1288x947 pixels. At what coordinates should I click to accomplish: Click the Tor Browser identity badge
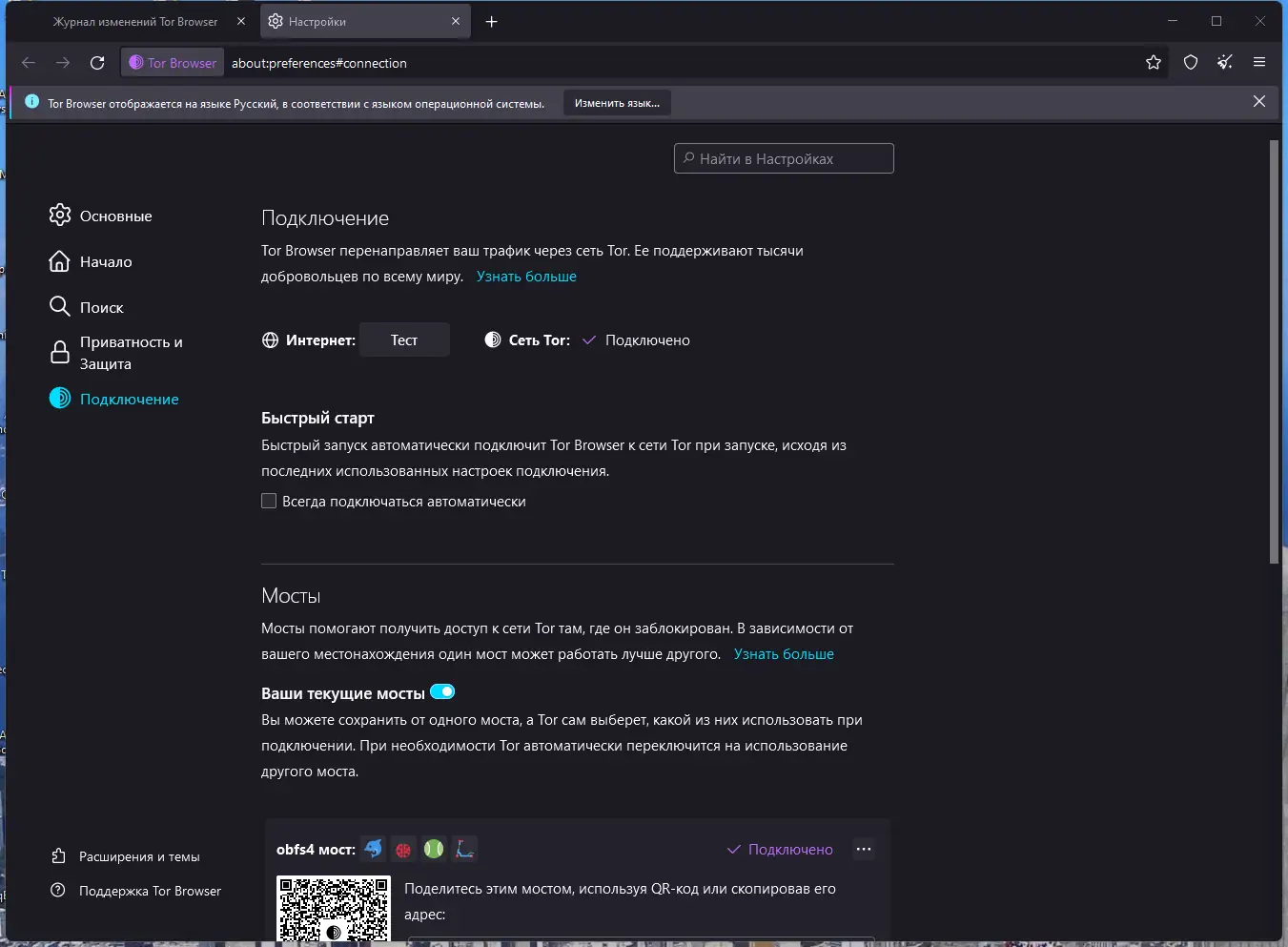click(x=173, y=63)
